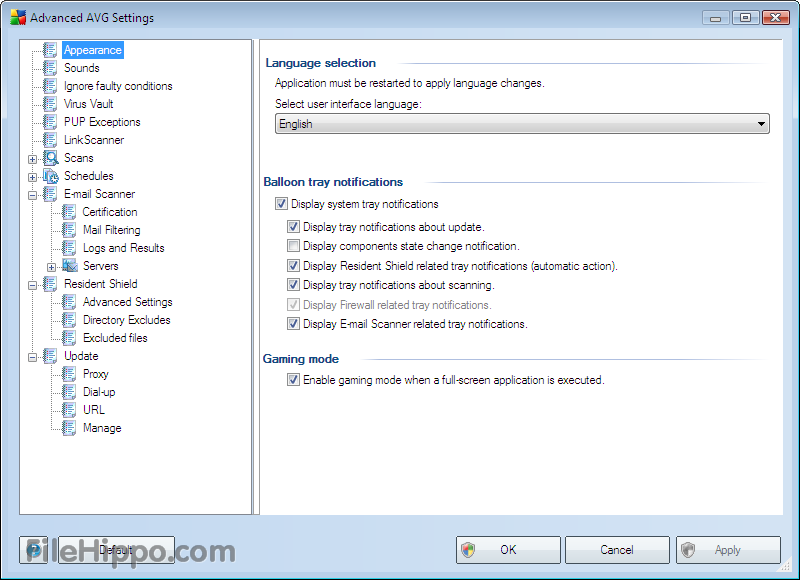The width and height of the screenshot is (800, 580).
Task: Click the URL page icon
Action: [69, 410]
